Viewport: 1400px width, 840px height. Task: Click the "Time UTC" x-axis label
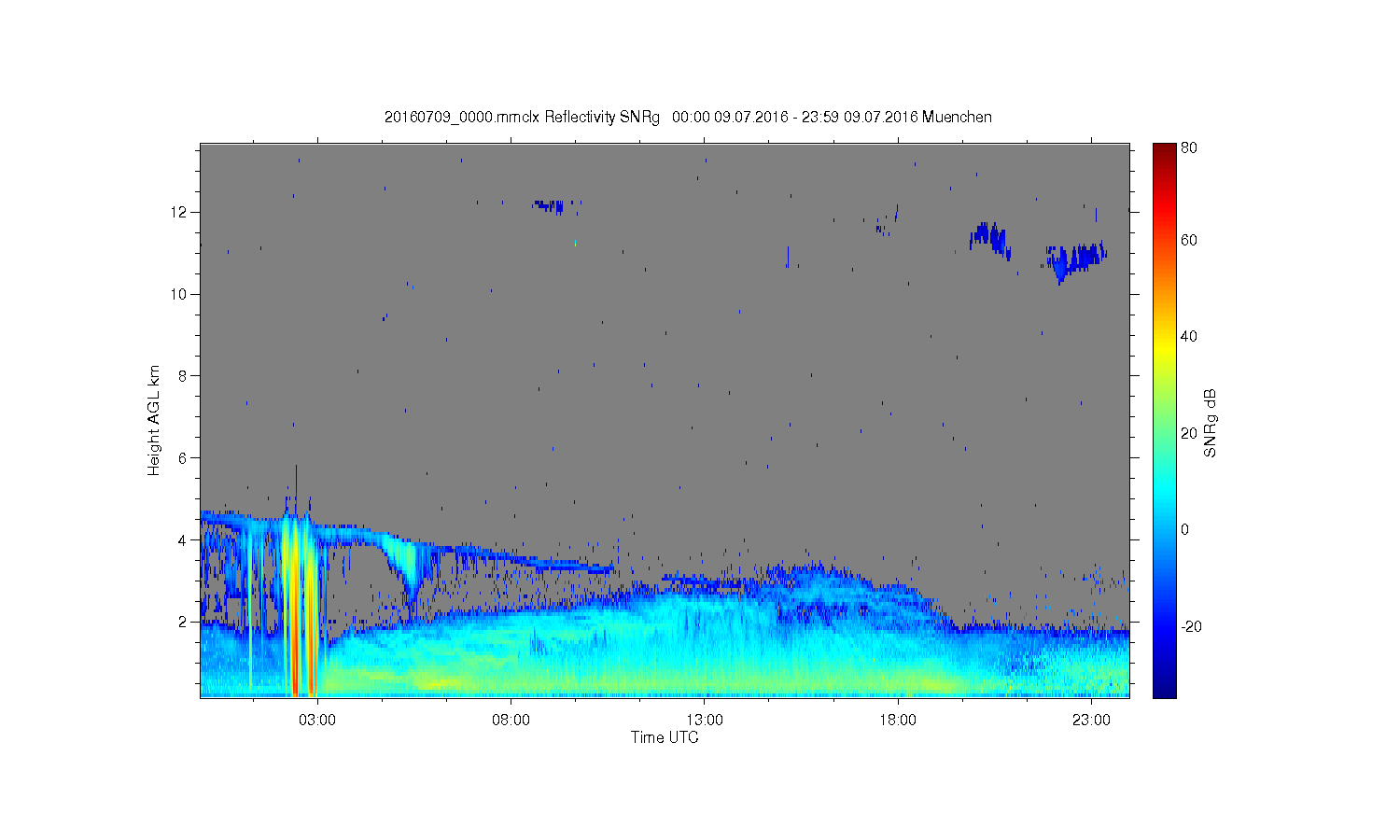click(665, 737)
